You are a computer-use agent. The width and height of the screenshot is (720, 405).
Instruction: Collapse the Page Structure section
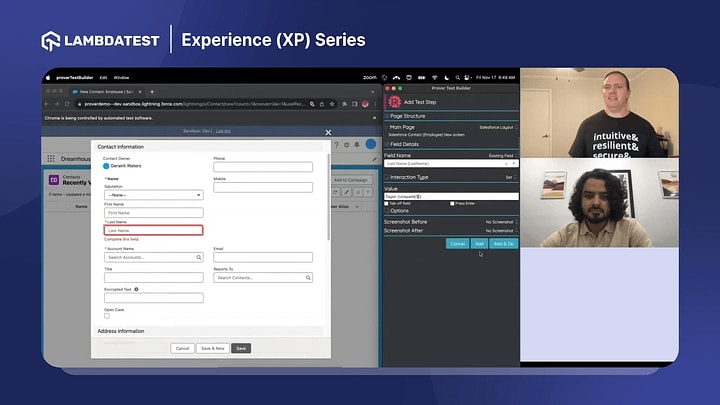pos(387,116)
